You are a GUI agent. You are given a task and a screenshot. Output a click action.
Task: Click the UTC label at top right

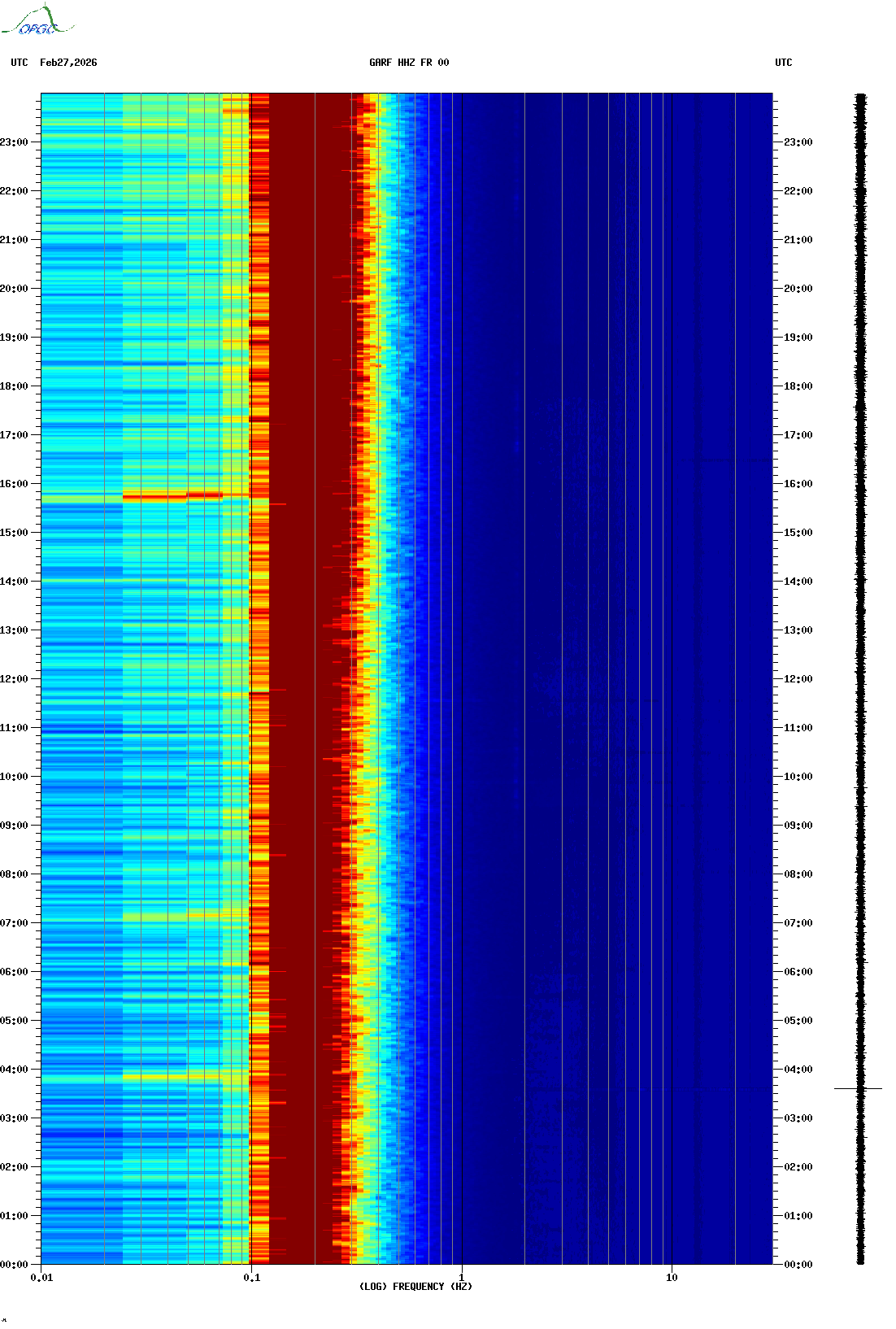[783, 63]
